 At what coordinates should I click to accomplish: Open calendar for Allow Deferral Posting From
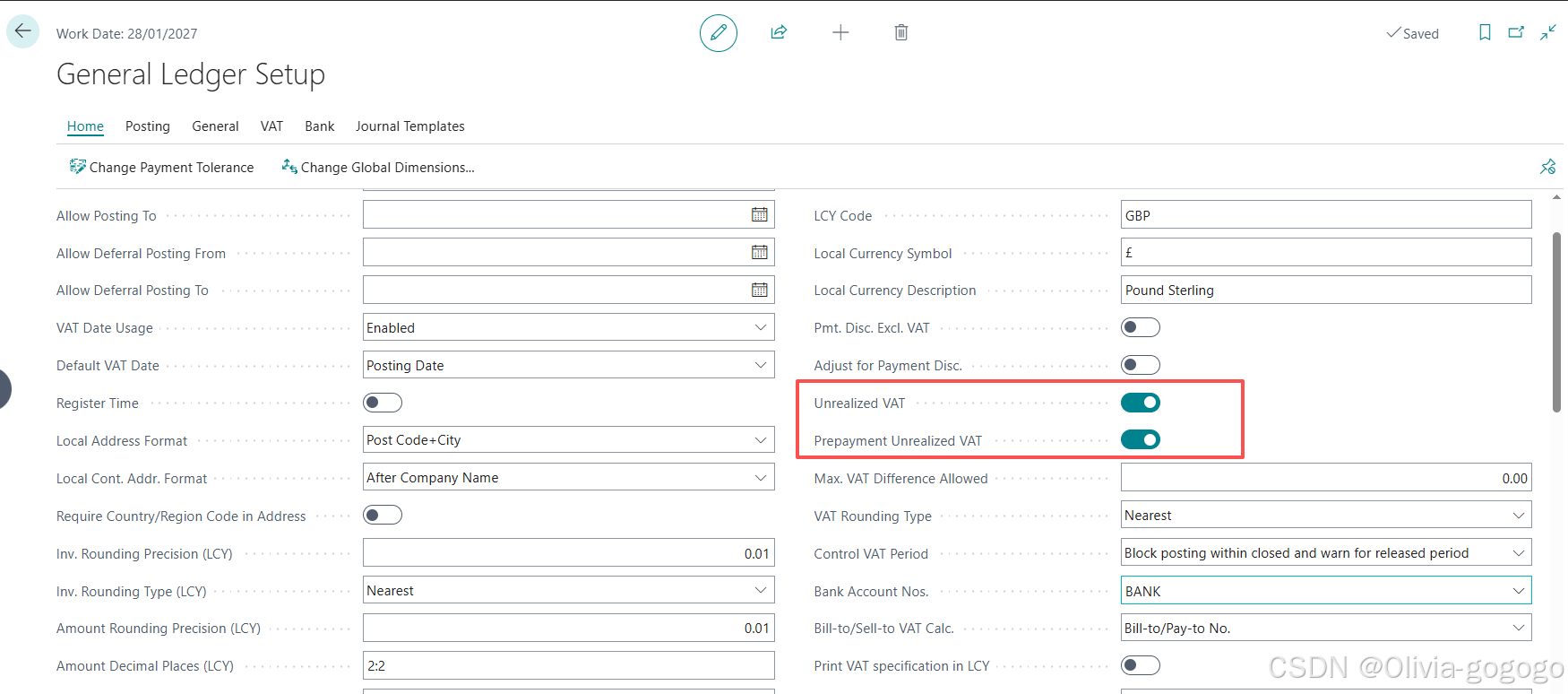pos(760,253)
